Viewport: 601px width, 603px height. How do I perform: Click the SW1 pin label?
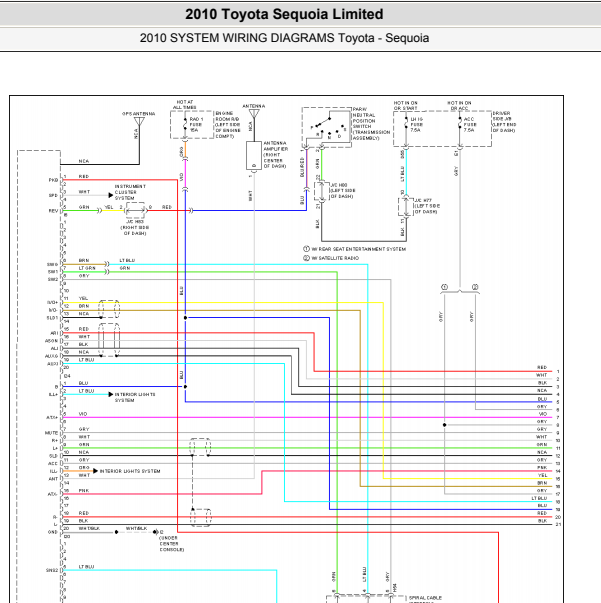[53, 272]
